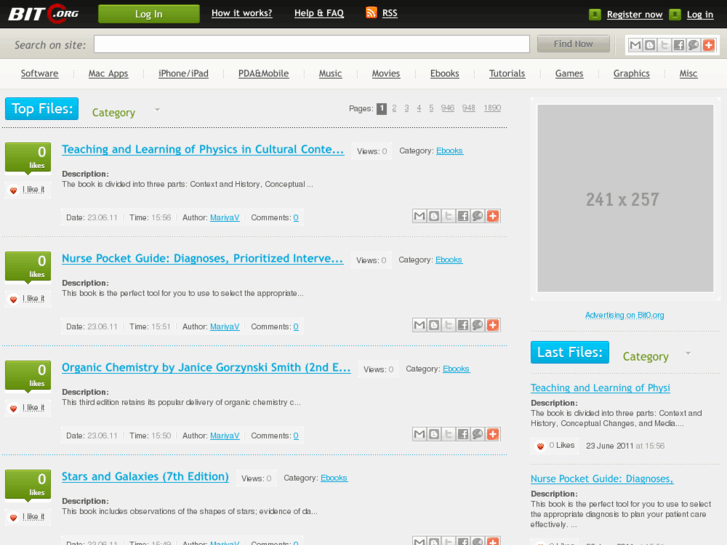The height and width of the screenshot is (545, 727).
Task: Jump to page 1890 of Top Files
Action: [492, 108]
